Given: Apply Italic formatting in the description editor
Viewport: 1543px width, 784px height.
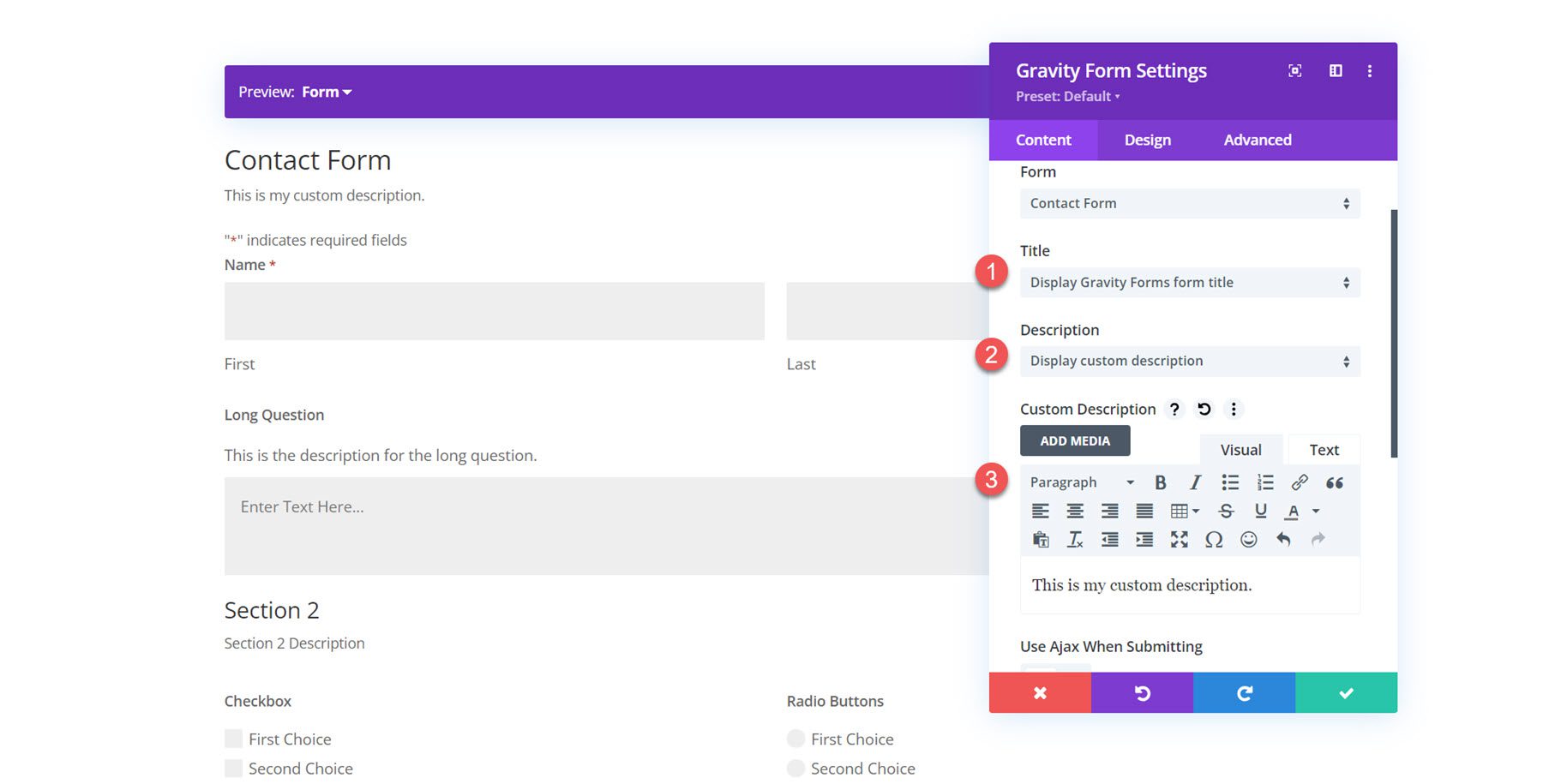Looking at the screenshot, I should tap(1194, 482).
